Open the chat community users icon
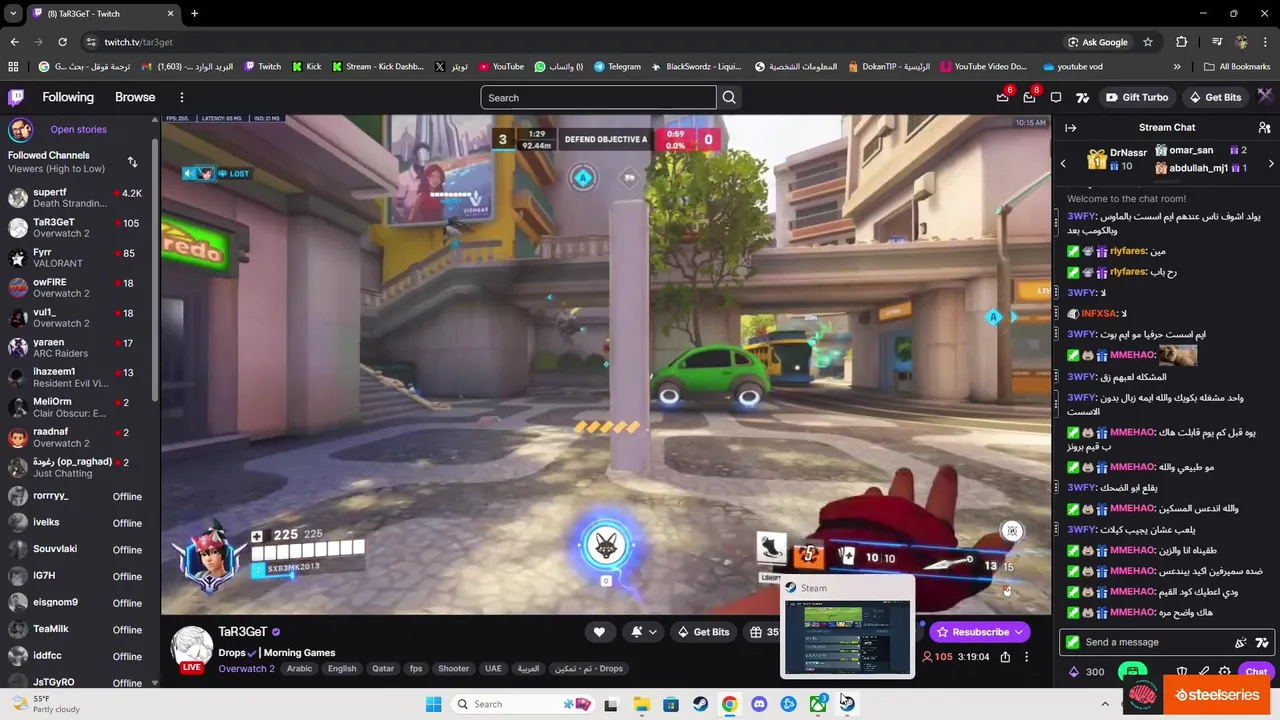Screen dimensions: 1280x720 click(x=1264, y=128)
